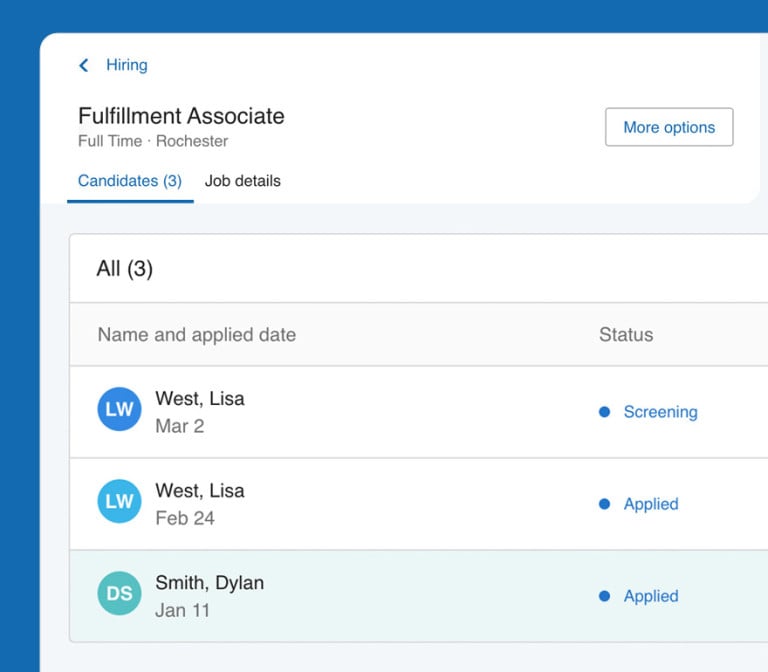Switch to the Candidates (3) tab
The height and width of the screenshot is (672, 768).
tap(130, 181)
